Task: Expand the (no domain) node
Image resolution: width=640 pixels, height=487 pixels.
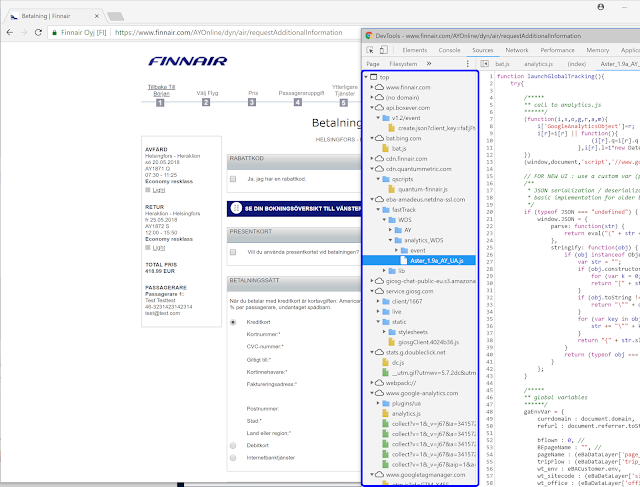Action: [x=372, y=97]
